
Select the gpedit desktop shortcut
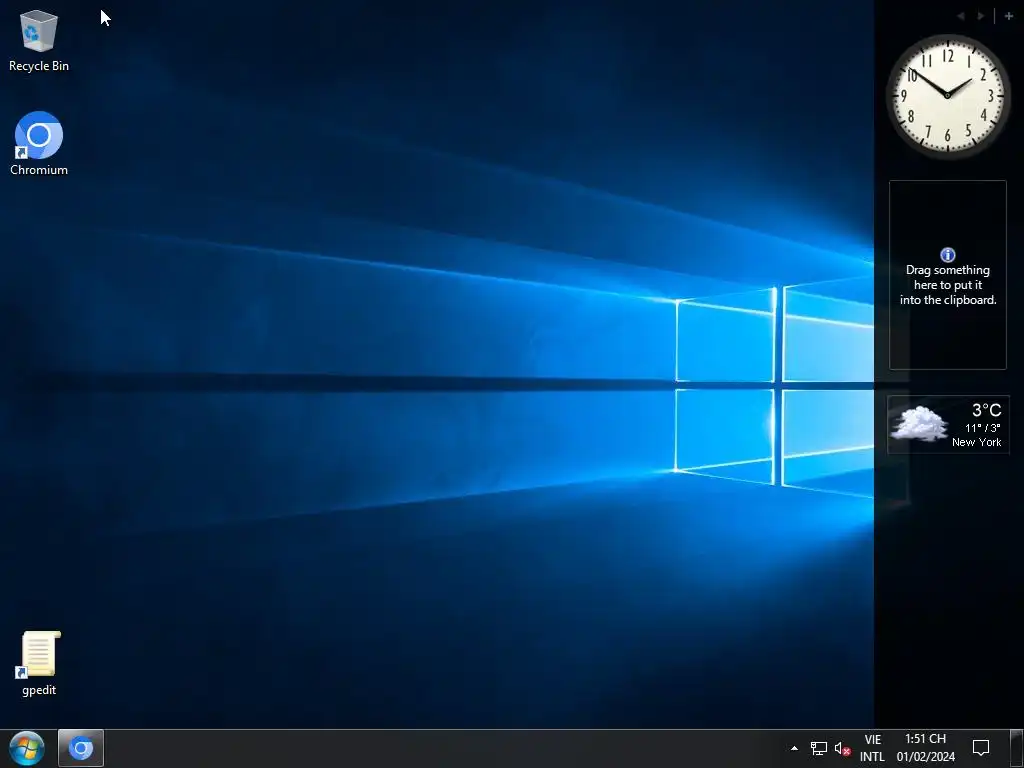coord(39,664)
